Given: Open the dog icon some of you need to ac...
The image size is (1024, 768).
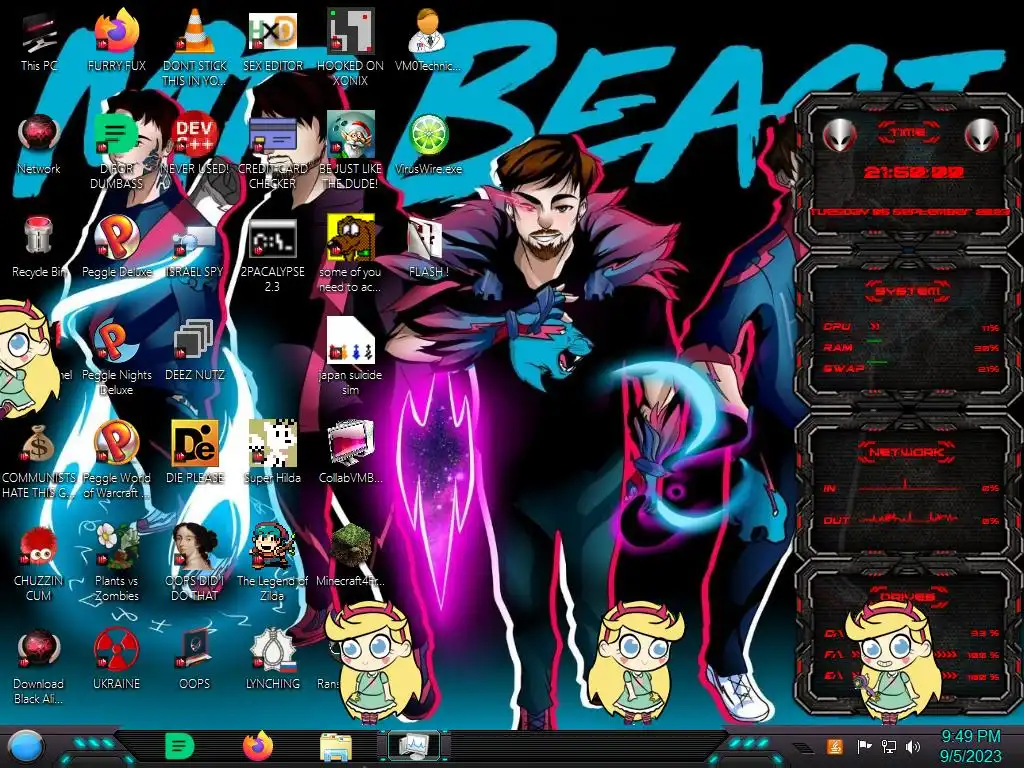Looking at the screenshot, I should pyautogui.click(x=351, y=255).
